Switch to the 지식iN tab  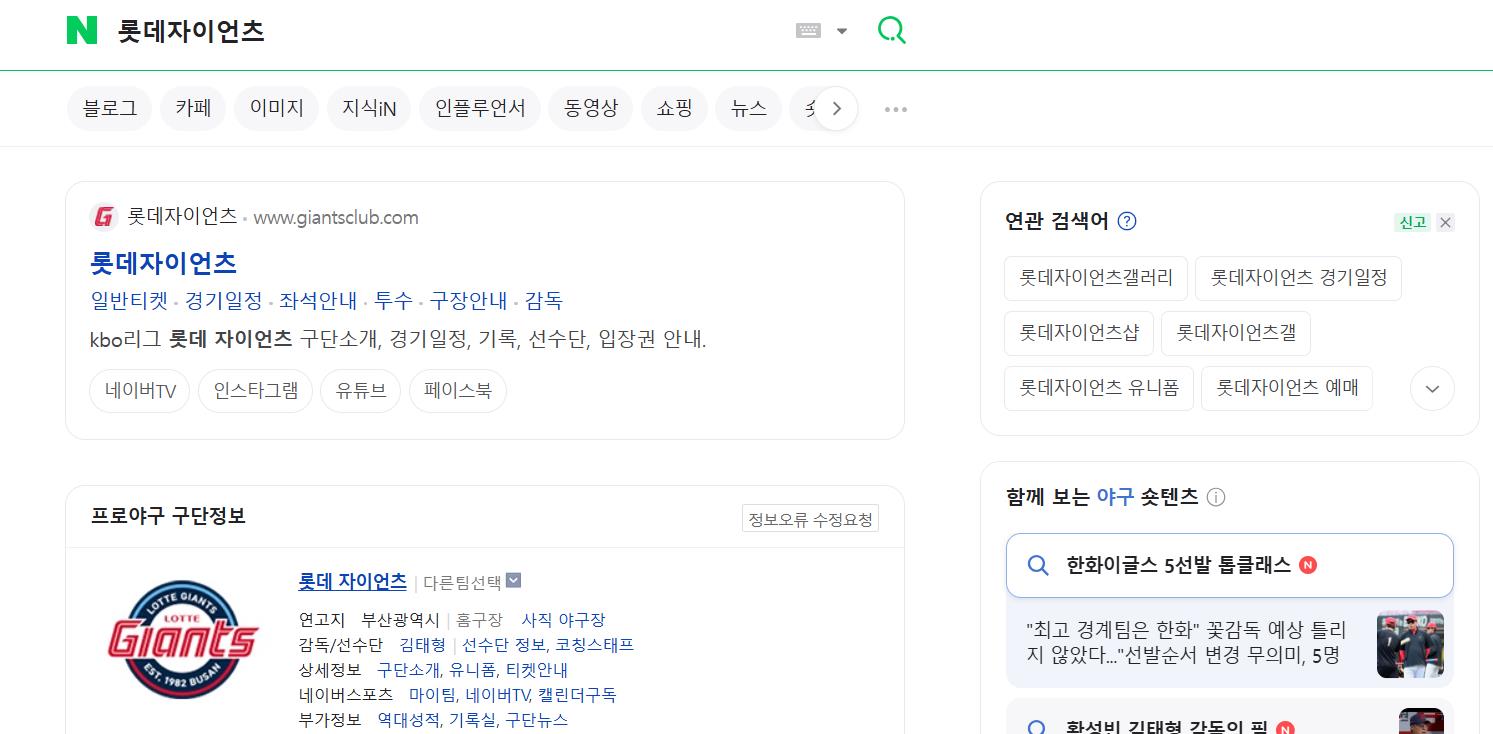tap(369, 108)
